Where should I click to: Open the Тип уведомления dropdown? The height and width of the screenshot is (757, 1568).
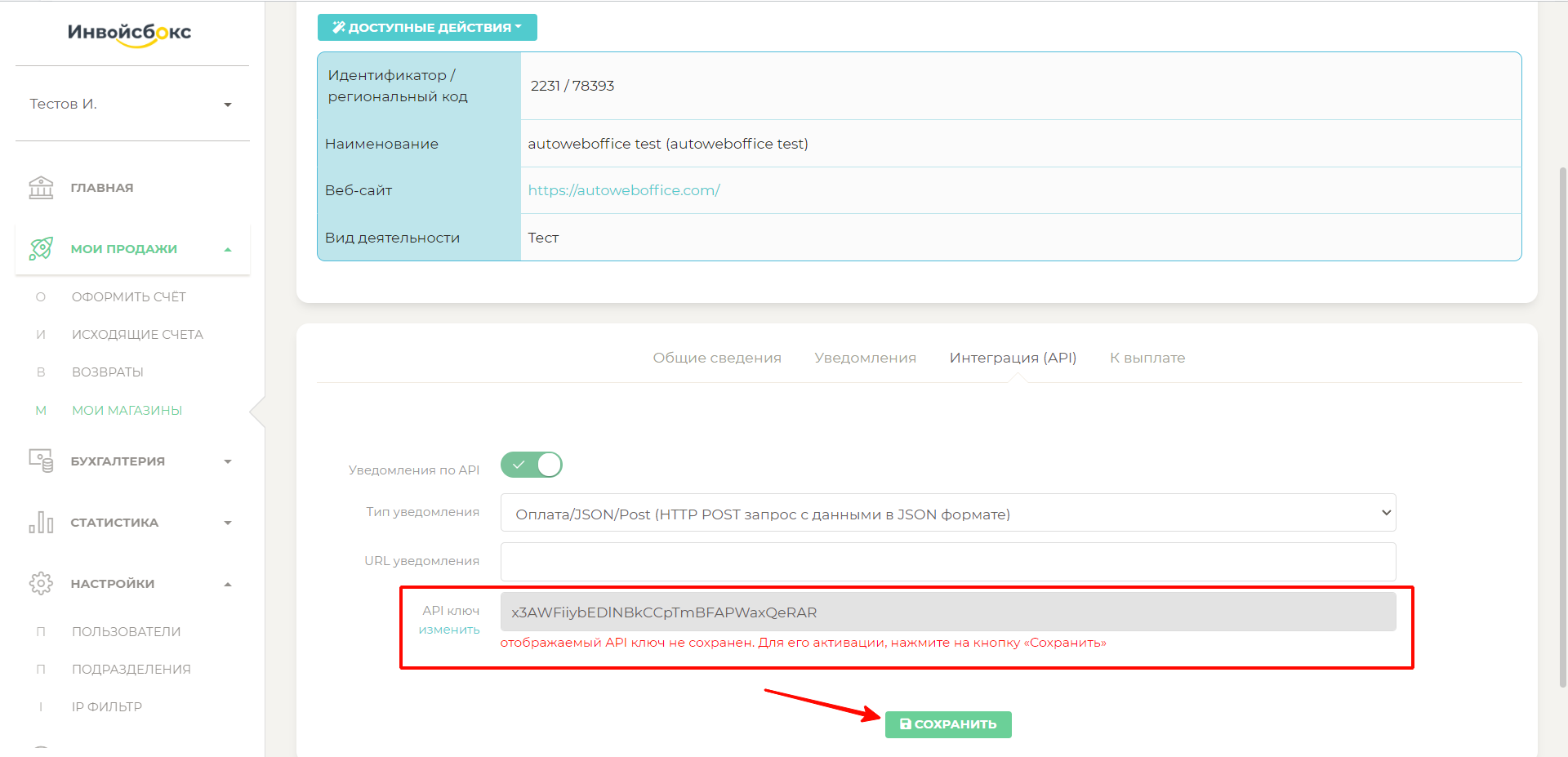point(947,514)
